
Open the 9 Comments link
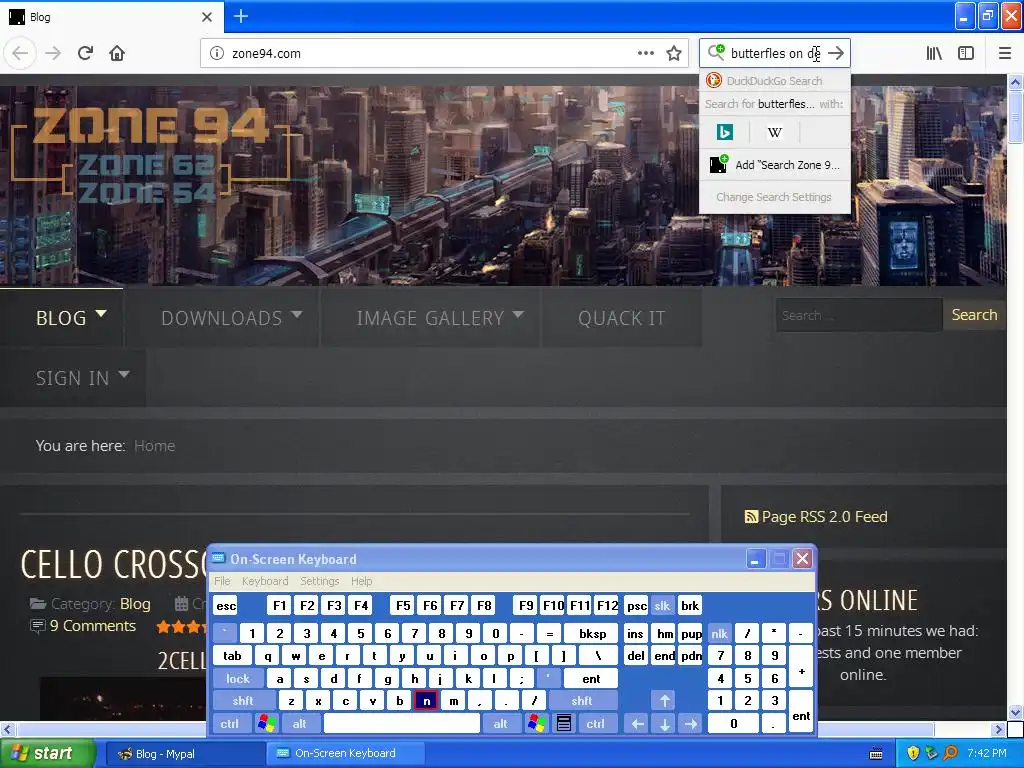(x=93, y=626)
